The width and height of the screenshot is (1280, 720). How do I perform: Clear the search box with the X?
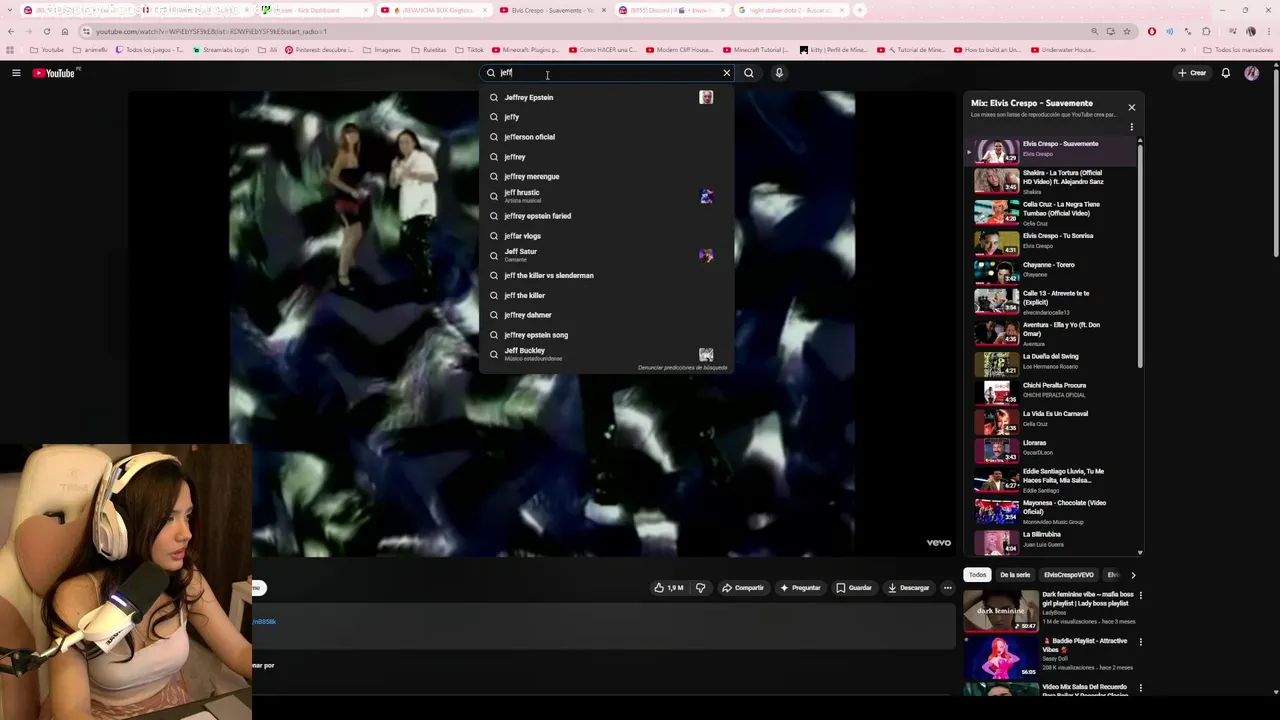coord(727,73)
